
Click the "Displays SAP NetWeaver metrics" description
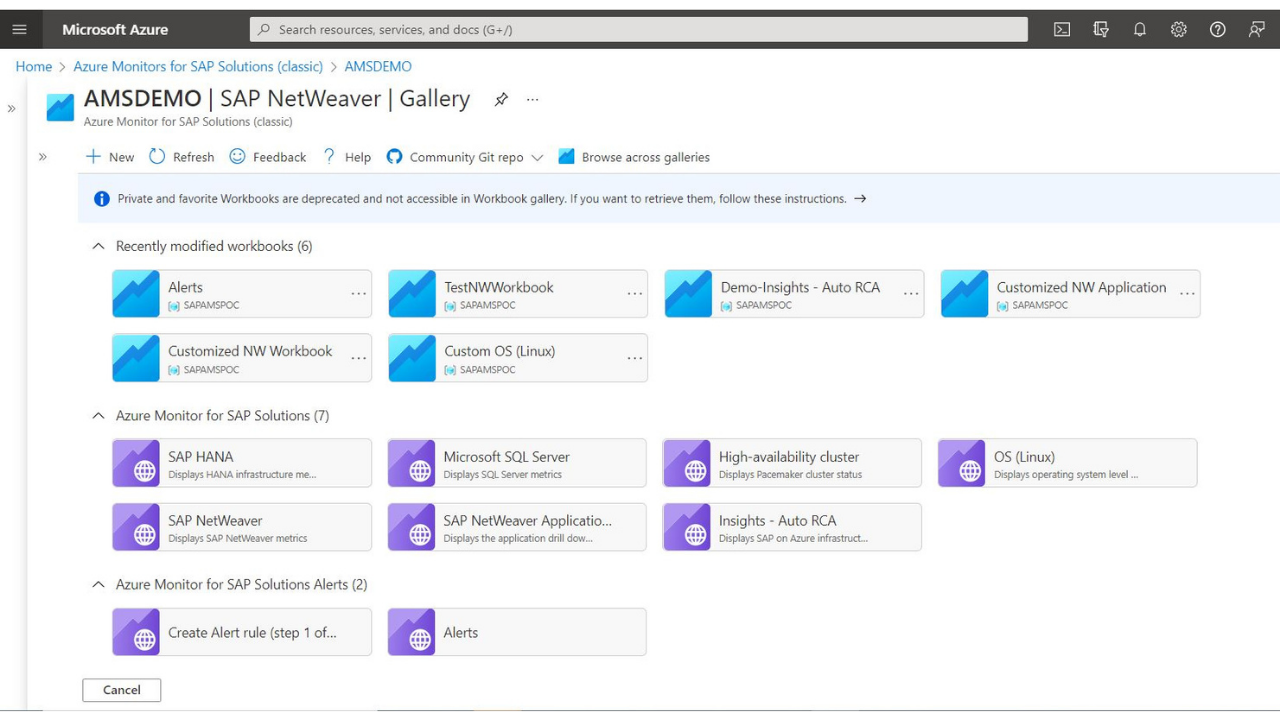(x=238, y=539)
